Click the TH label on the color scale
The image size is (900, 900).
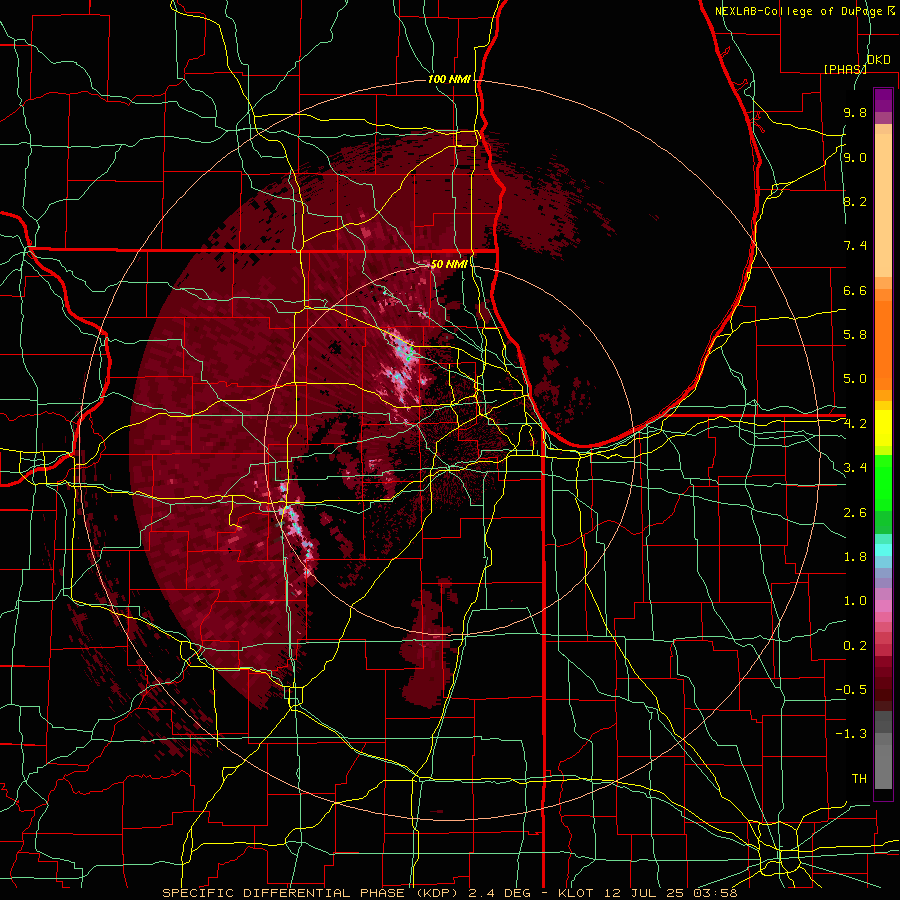coord(859,779)
